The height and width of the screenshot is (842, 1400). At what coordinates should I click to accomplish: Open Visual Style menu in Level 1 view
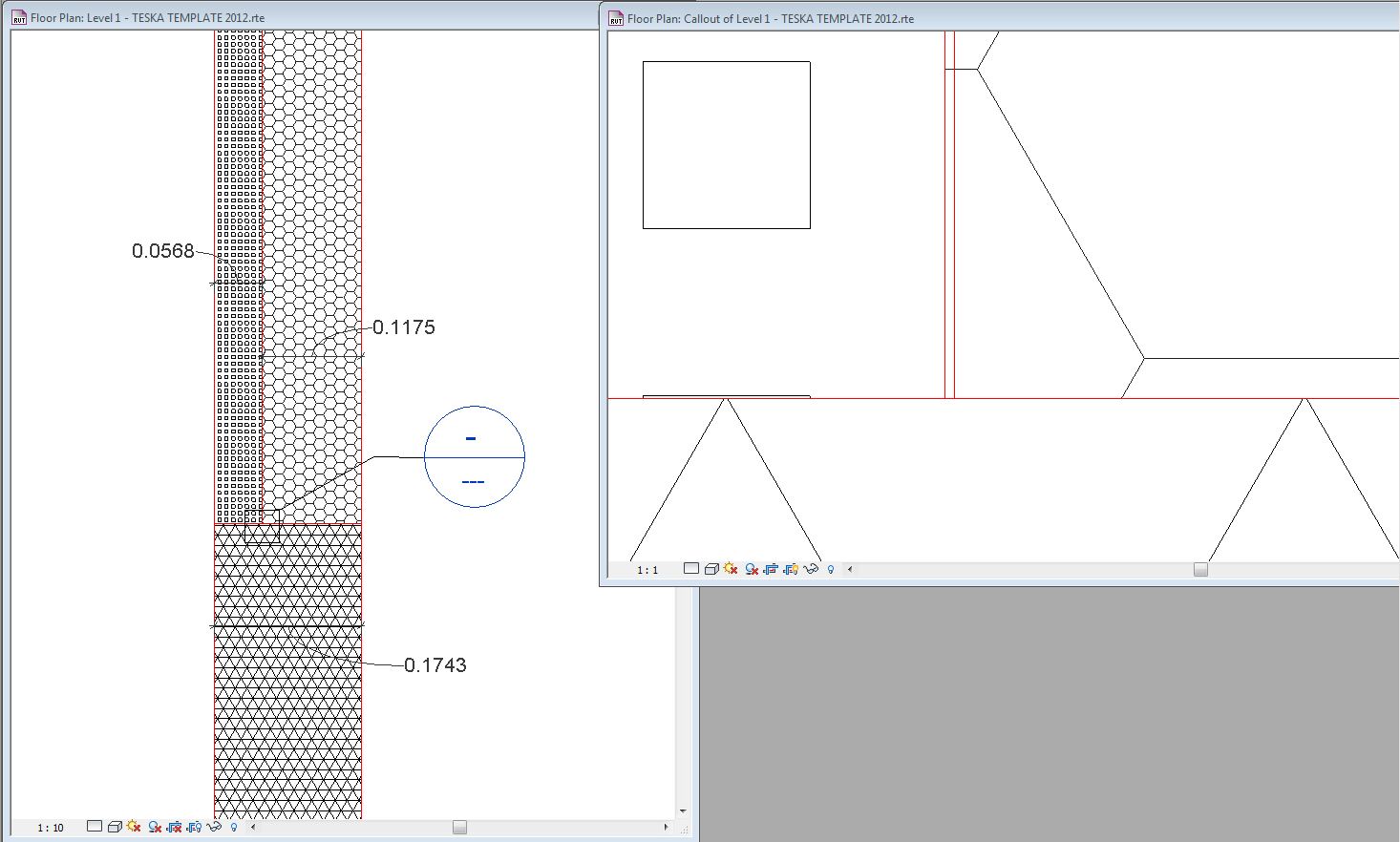tap(114, 827)
